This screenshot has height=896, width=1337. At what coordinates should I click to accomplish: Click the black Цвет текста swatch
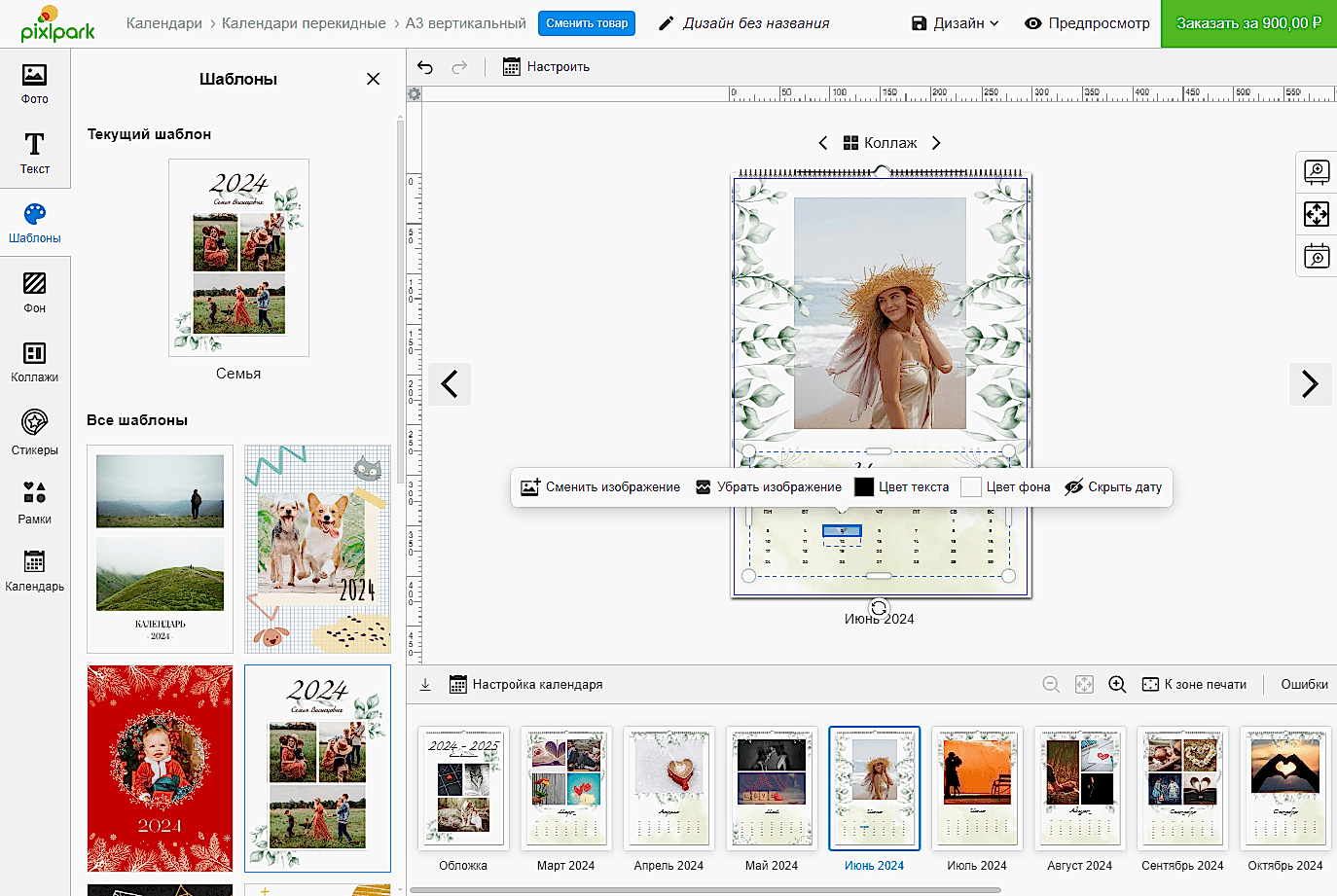coord(864,487)
